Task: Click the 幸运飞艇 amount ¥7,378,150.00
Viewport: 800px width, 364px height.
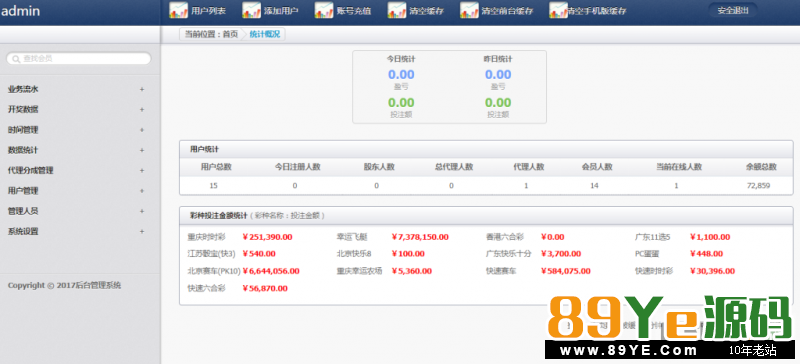Action: [x=420, y=237]
